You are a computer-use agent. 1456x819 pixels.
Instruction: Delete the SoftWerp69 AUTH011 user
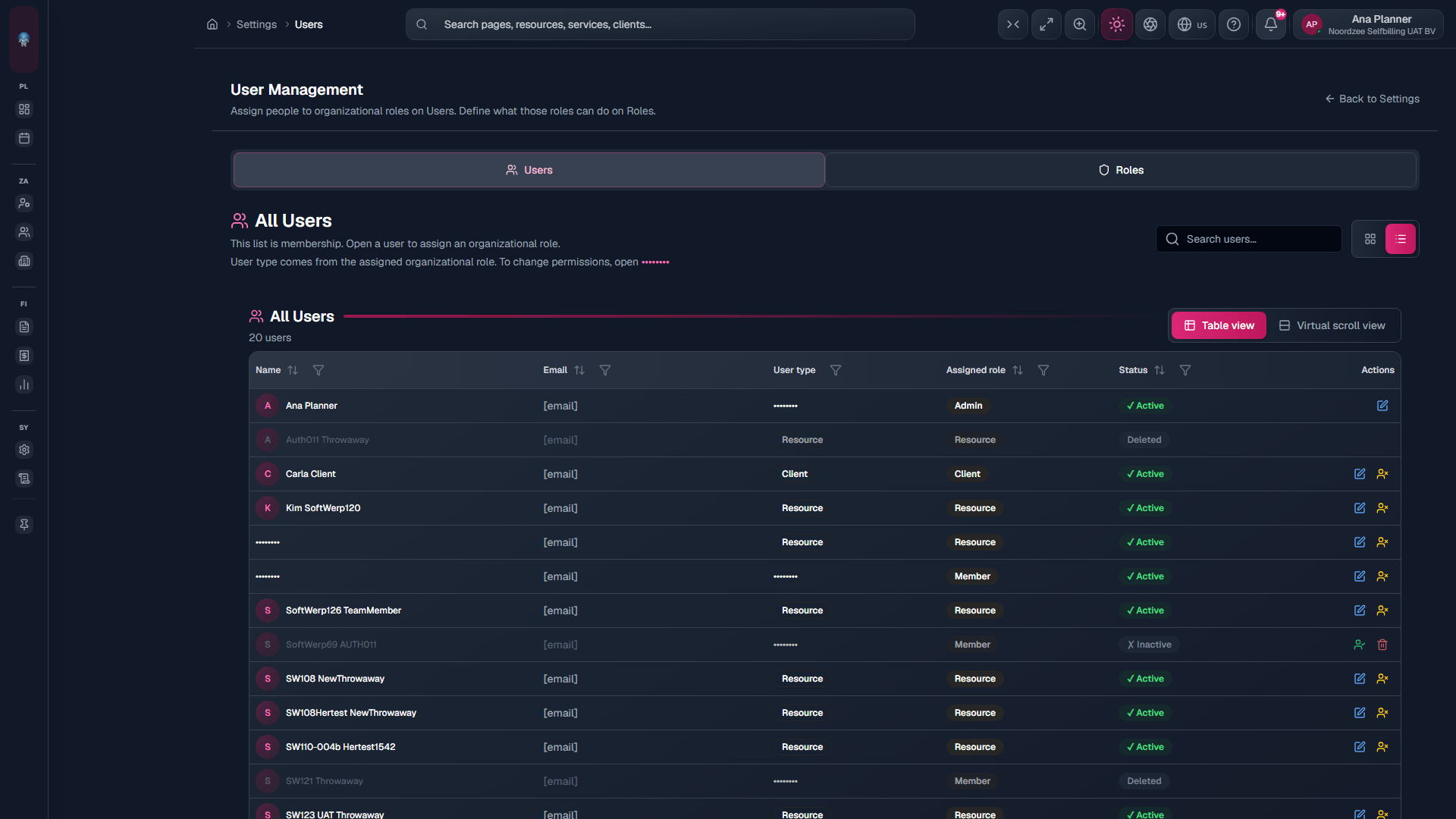point(1382,645)
